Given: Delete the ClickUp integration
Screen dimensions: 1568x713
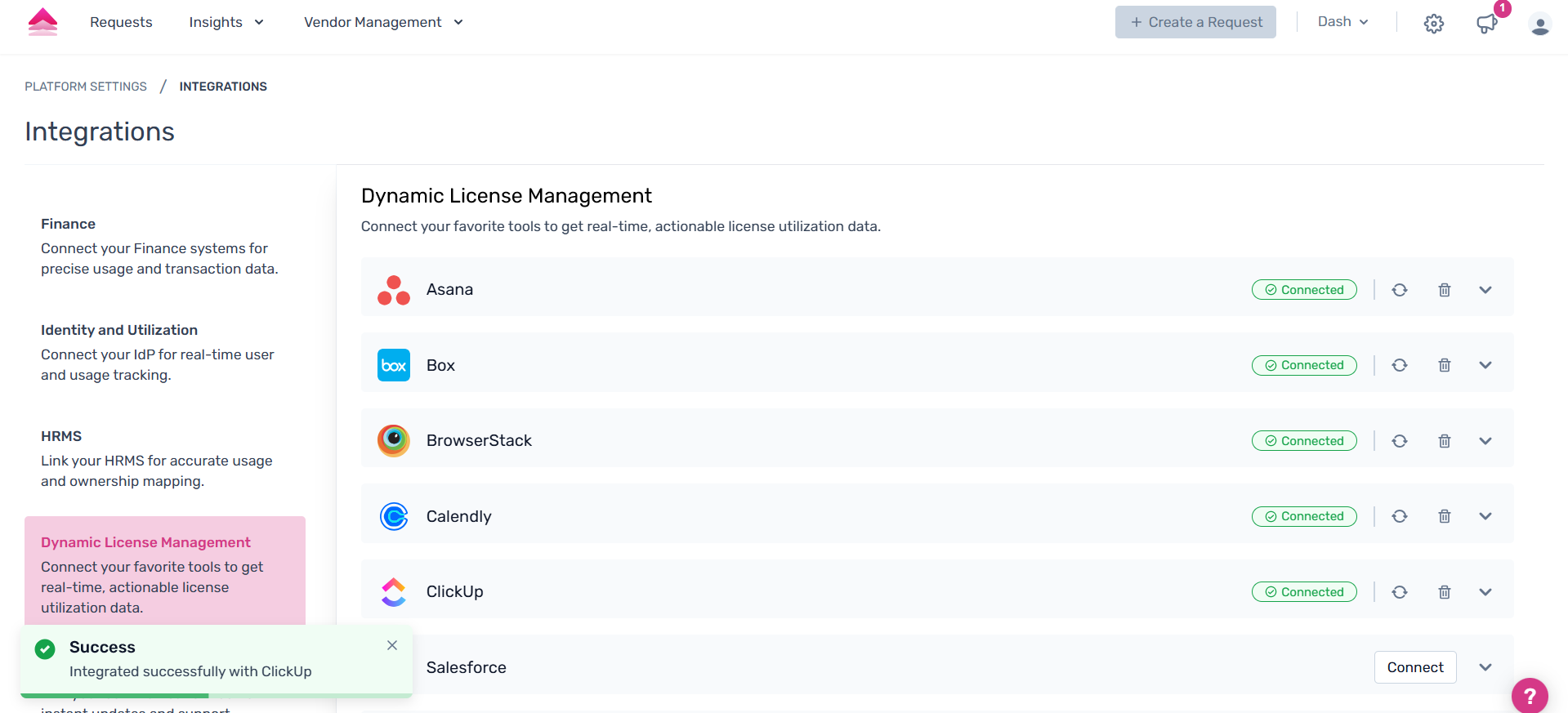Looking at the screenshot, I should (x=1445, y=592).
